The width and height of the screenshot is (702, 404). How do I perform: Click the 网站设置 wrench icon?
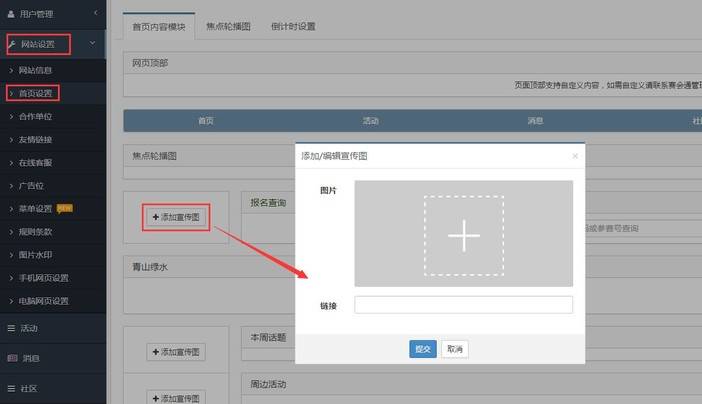[12, 44]
